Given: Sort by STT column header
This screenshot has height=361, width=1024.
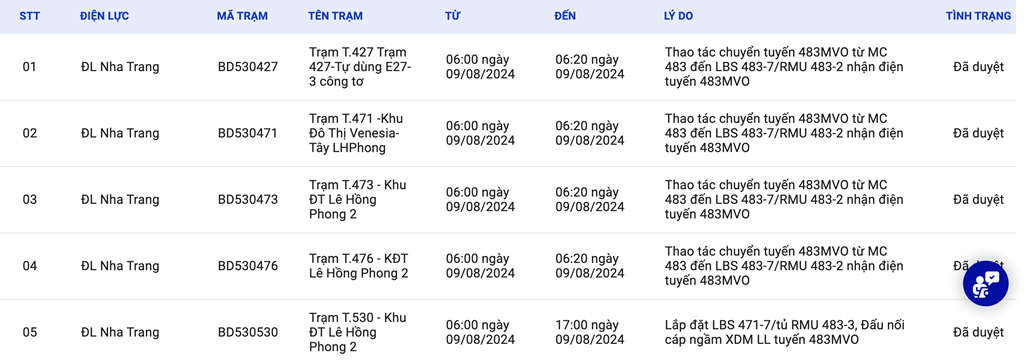Looking at the screenshot, I should (29, 16).
